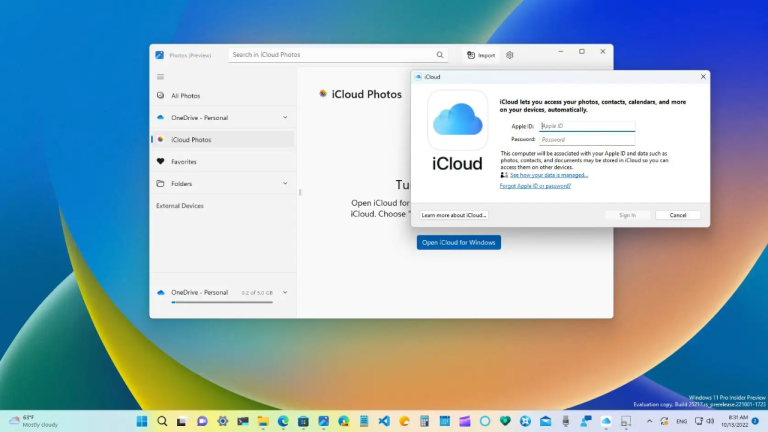The image size is (768, 432).
Task: Click the OneDrive storage usage bar
Action: 222,302
